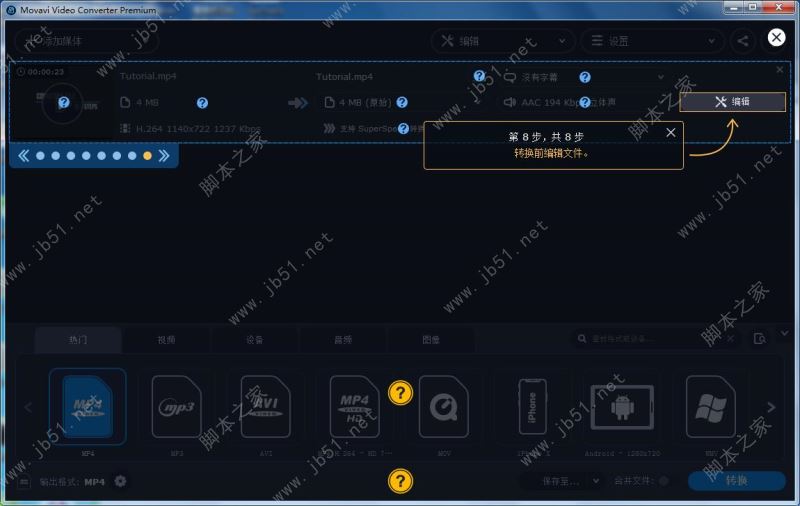Select the MP3 format preset
Image resolution: width=800 pixels, height=506 pixels.
[177, 407]
